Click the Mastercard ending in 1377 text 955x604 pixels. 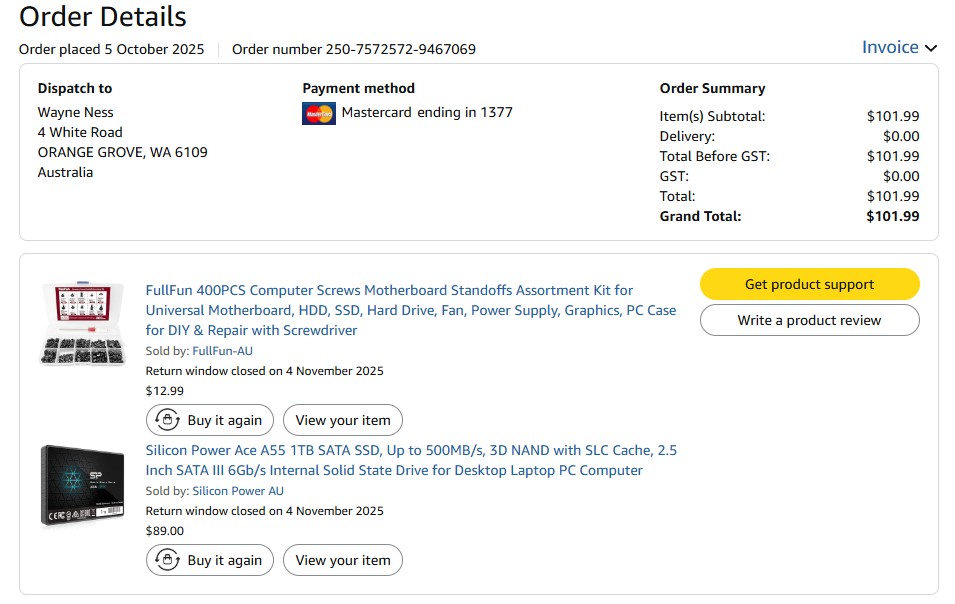[x=427, y=112]
